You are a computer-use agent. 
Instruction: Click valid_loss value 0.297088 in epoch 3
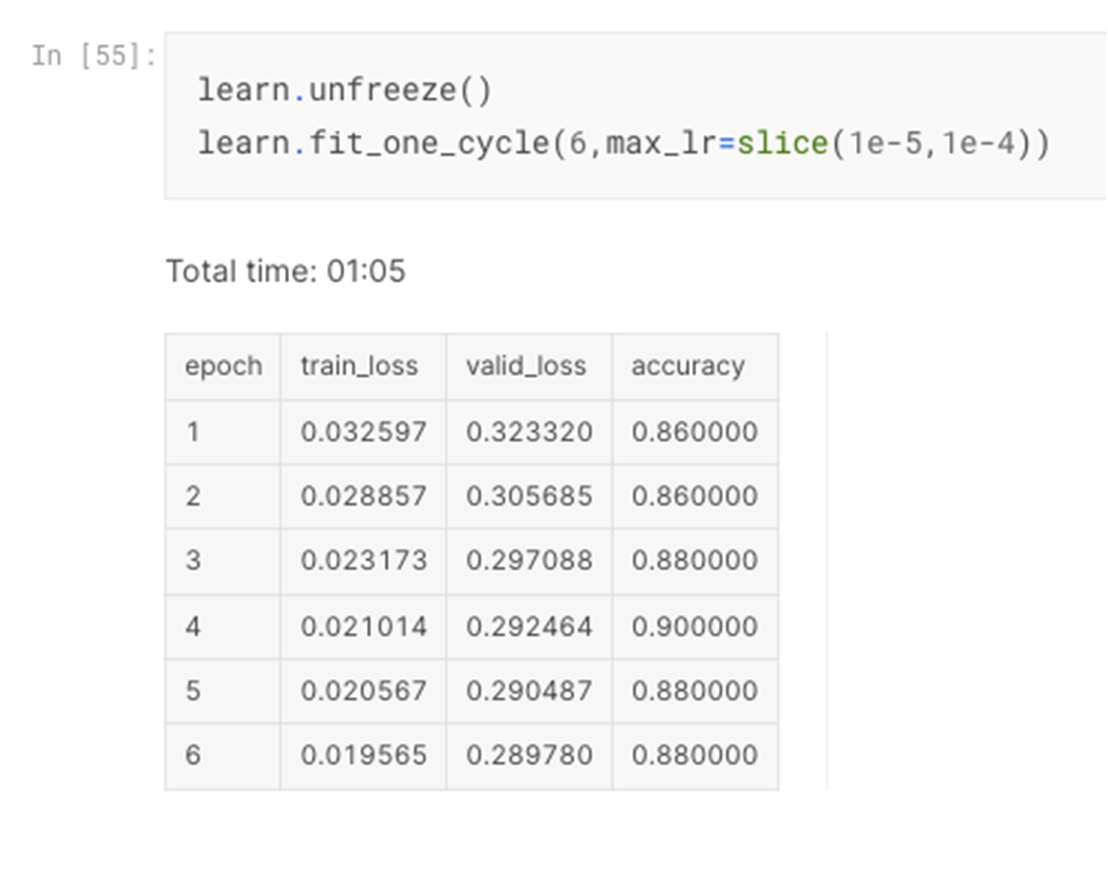pos(529,560)
